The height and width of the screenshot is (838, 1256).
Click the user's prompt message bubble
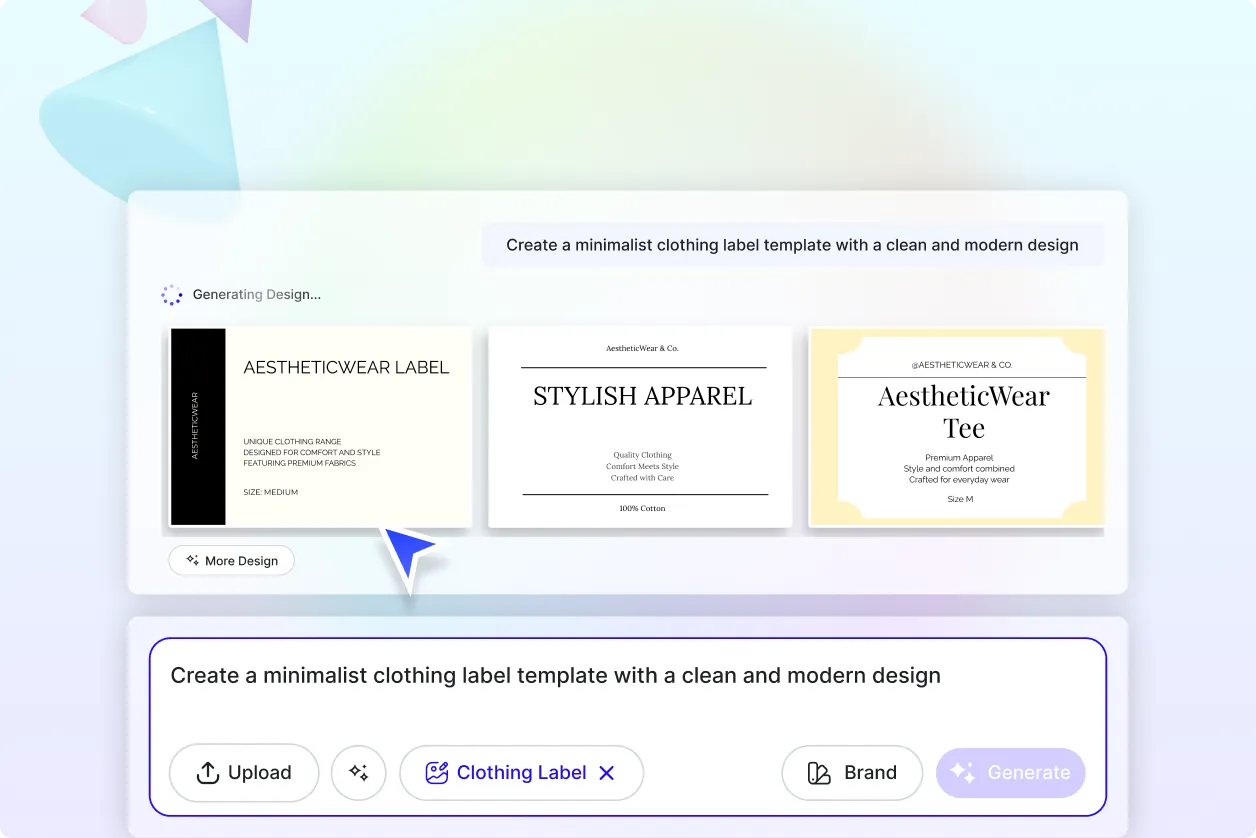(792, 244)
